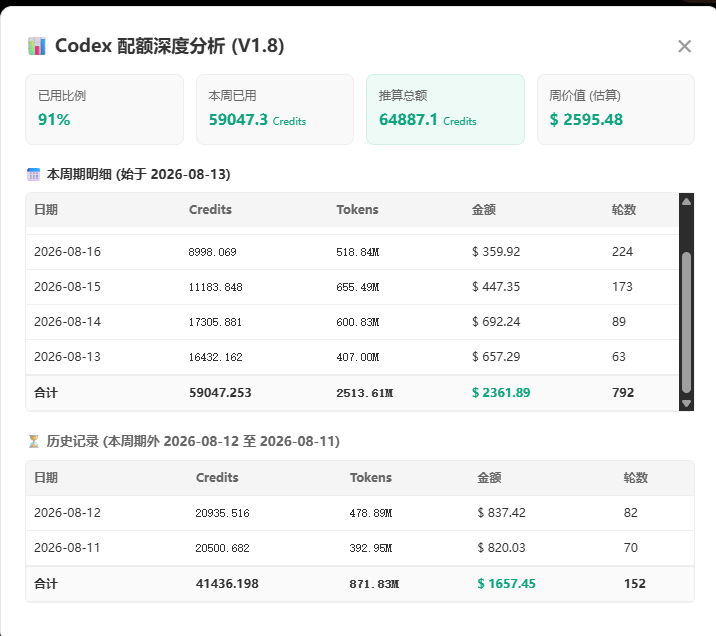
Task: Click tokens value 518.84M
Action: pos(358,252)
